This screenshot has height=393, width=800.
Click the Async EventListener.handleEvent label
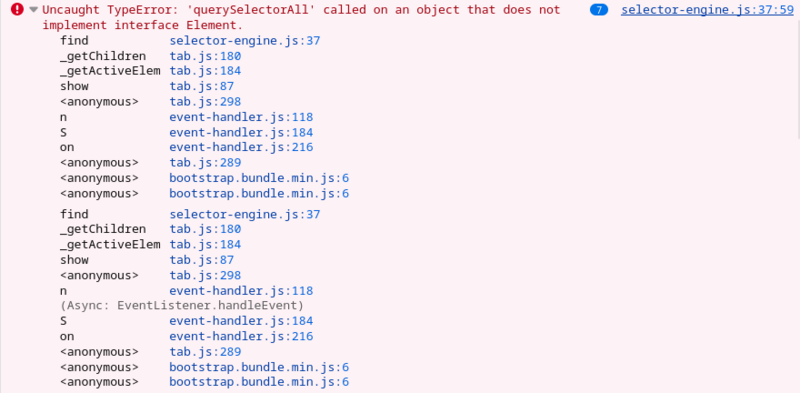tap(182, 306)
